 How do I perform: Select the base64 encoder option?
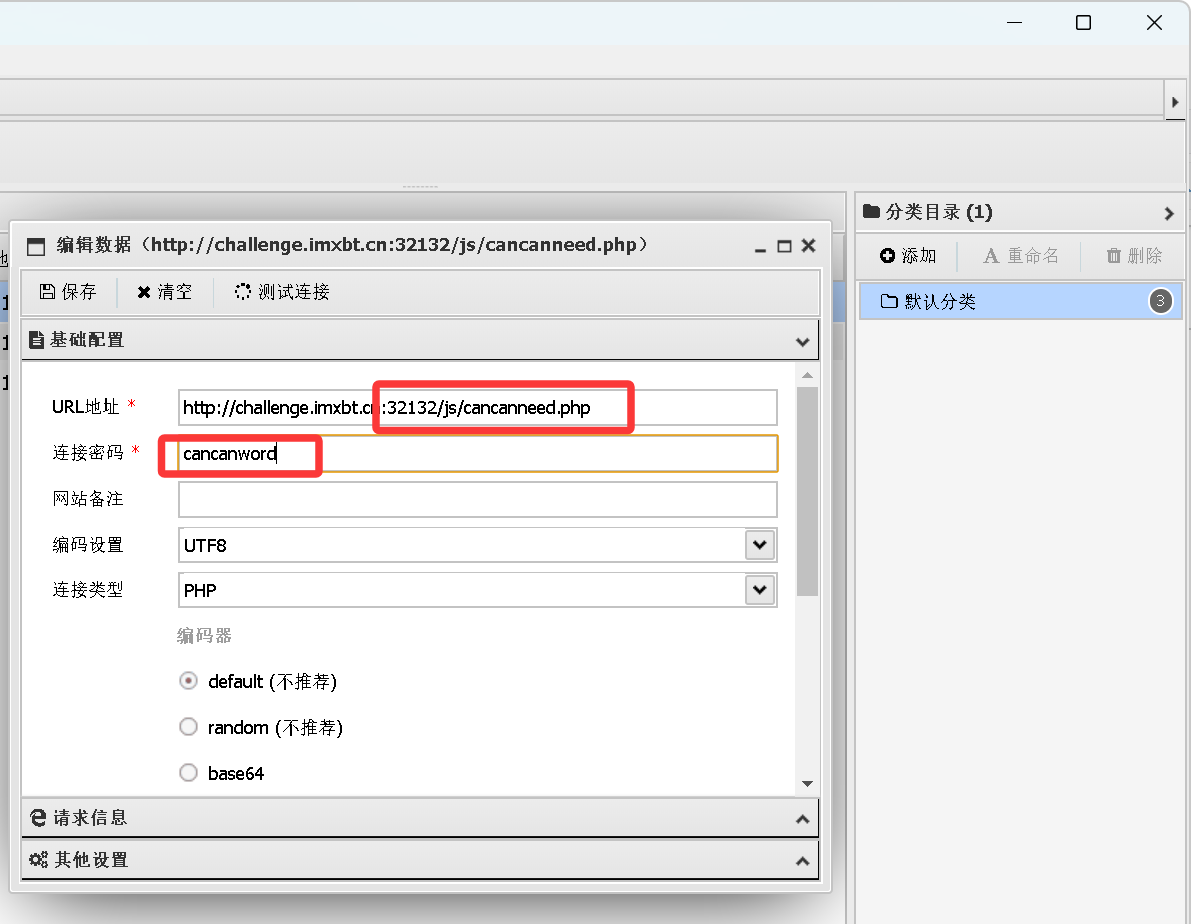tap(188, 773)
